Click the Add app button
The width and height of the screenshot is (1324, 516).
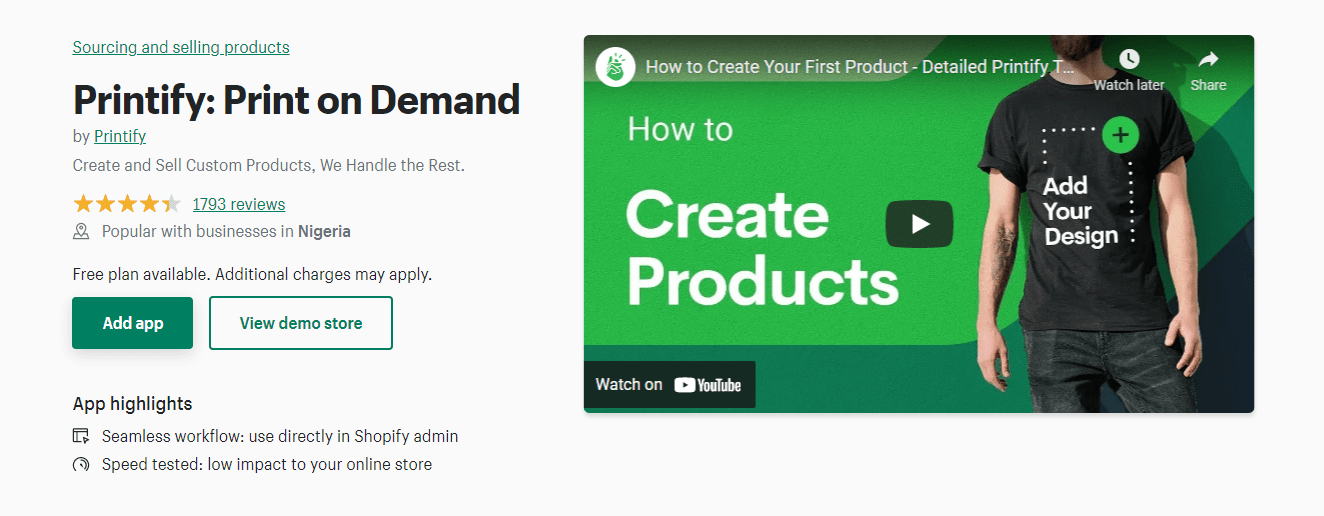[x=132, y=323]
